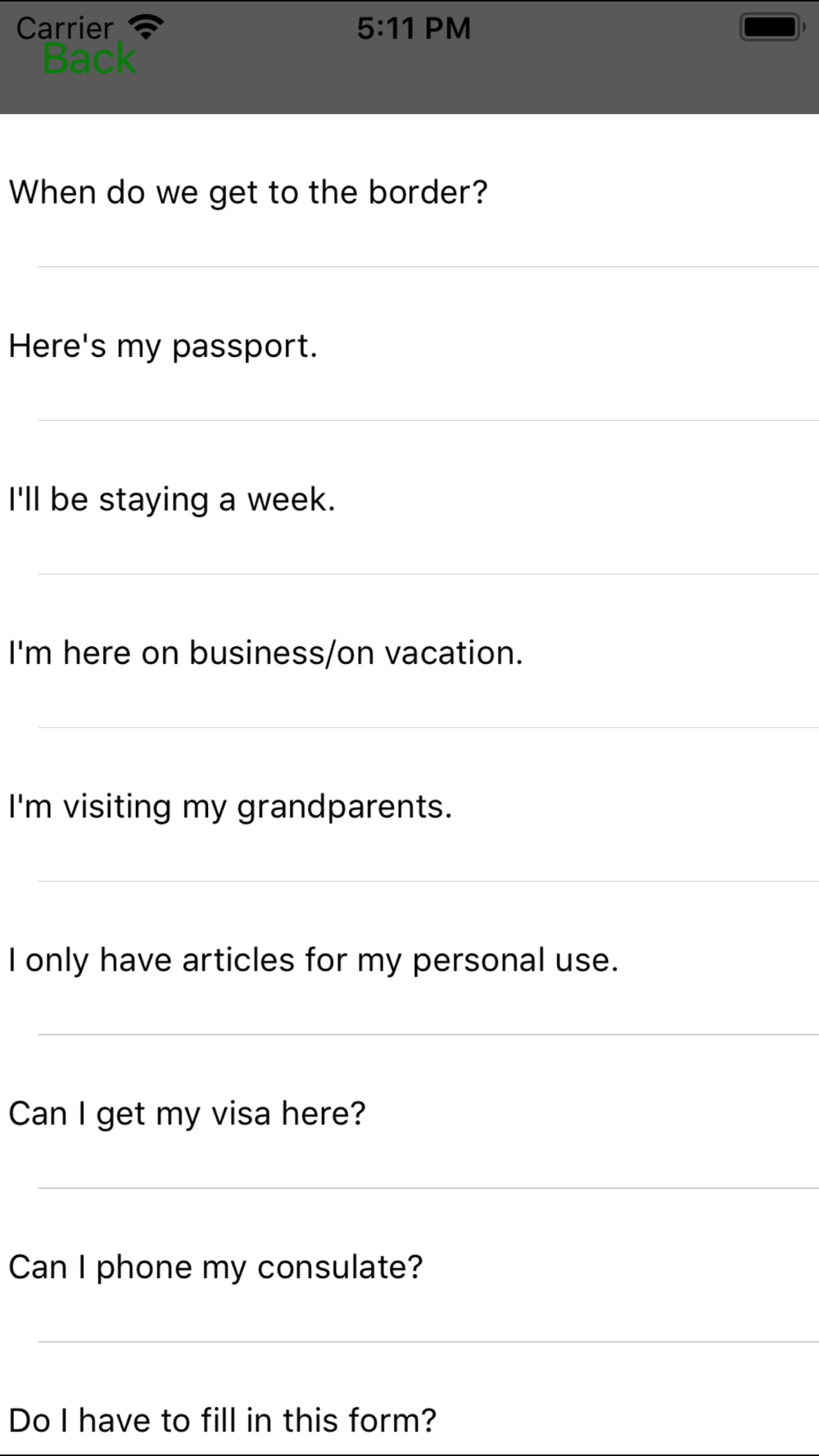Open the phrase 'Here's my passport.'

click(x=409, y=345)
